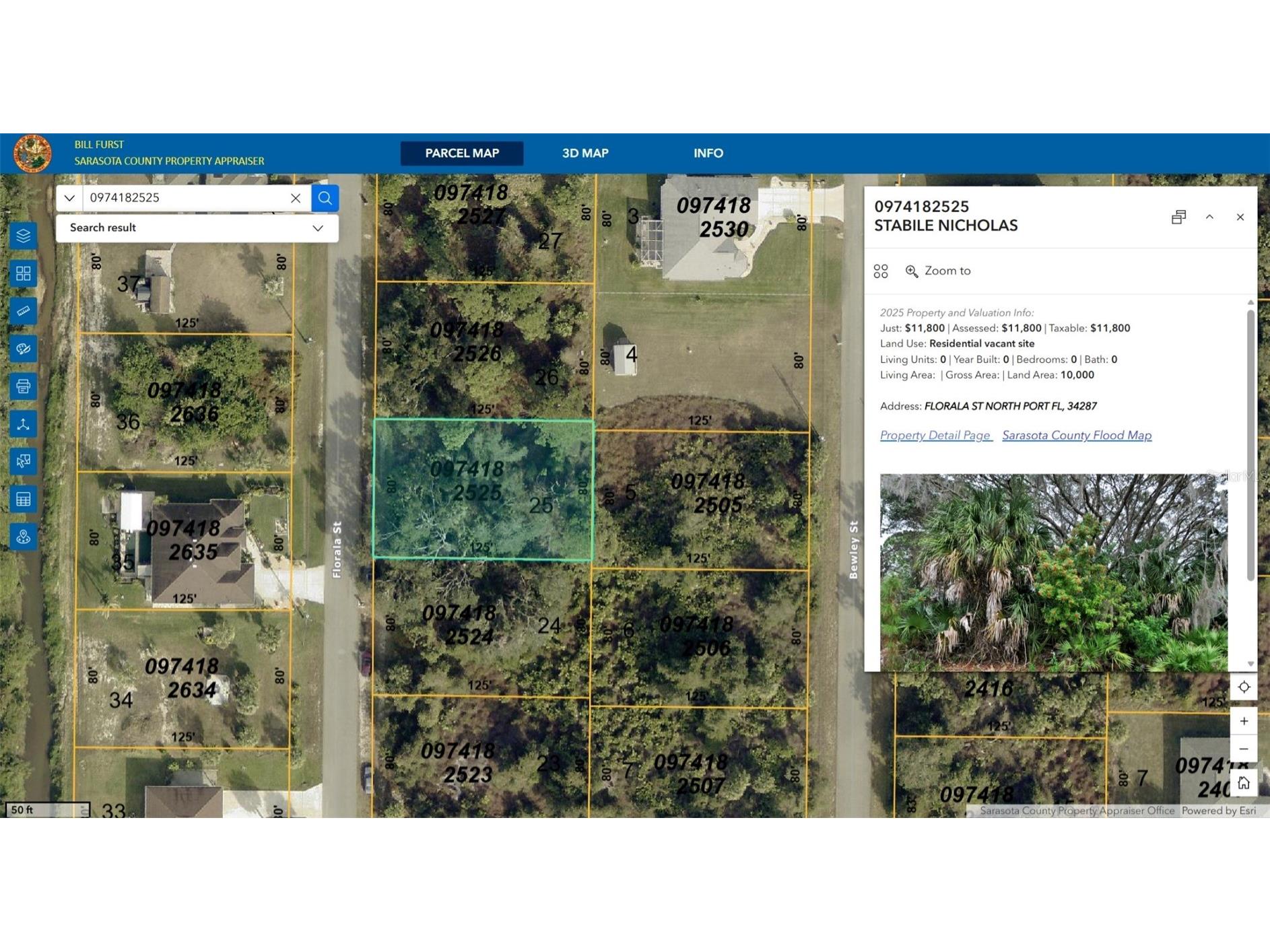Viewport: 1270px width, 952px height.
Task: Open the attribute table icon
Action: point(24,499)
